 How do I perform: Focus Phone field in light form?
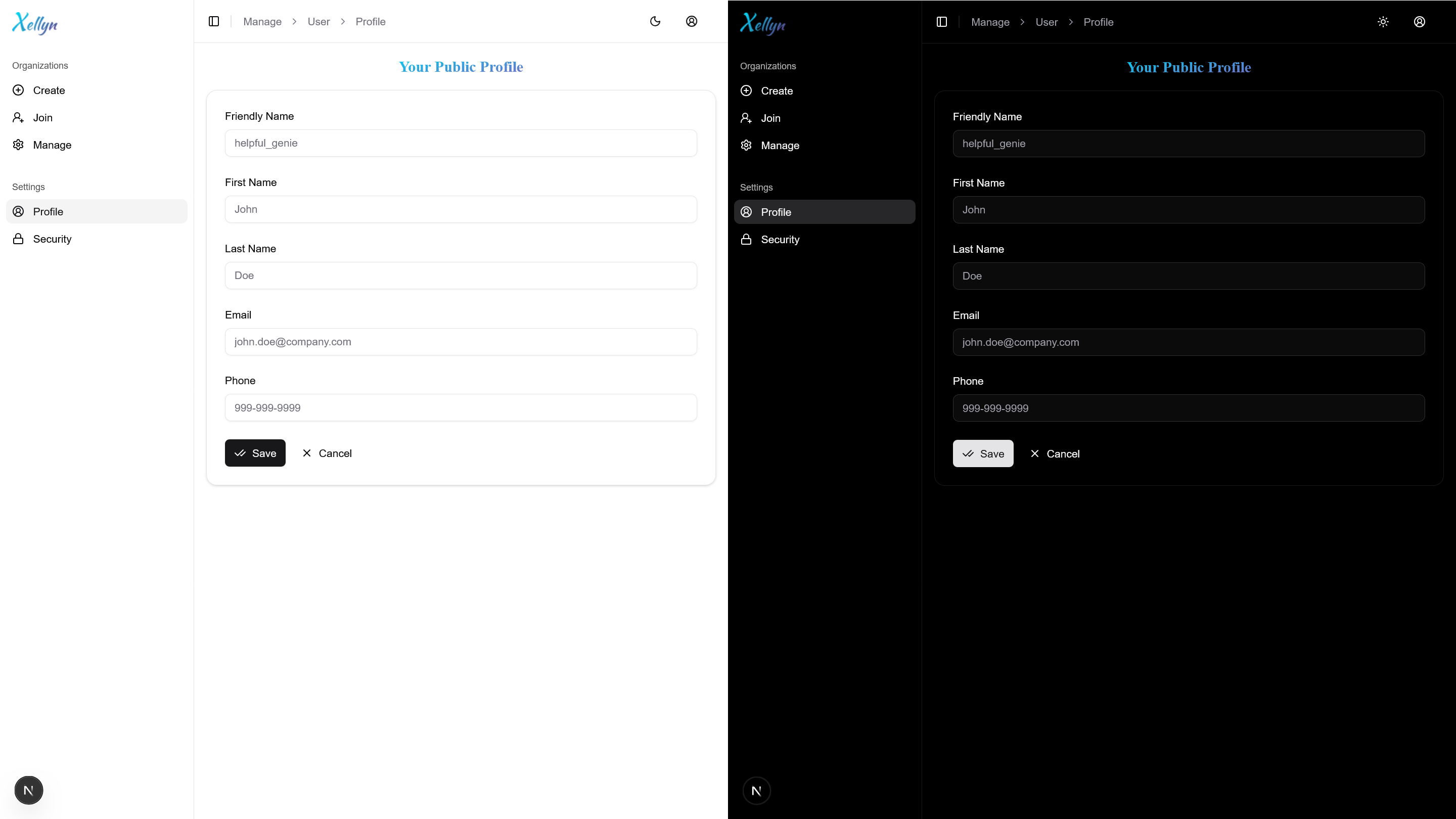461,407
